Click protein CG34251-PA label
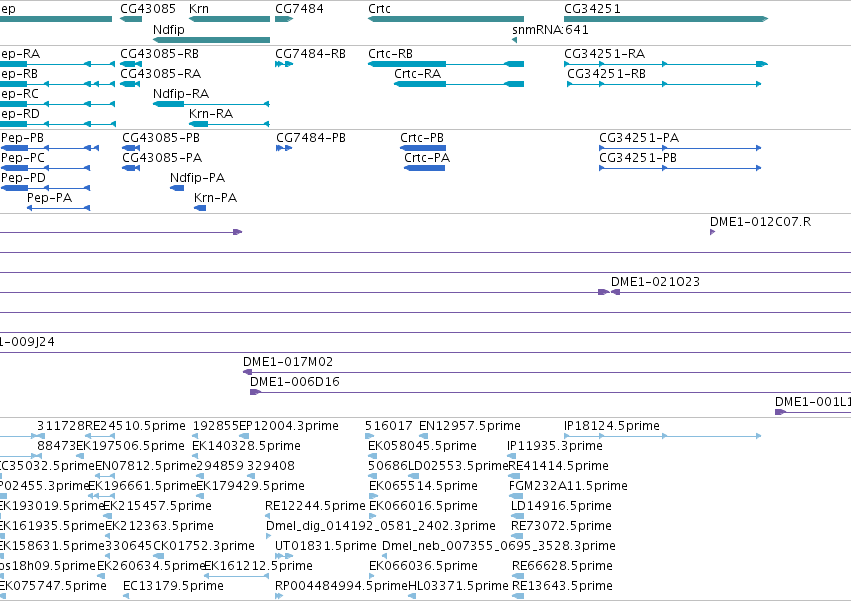This screenshot has height=601, width=851. (639, 137)
